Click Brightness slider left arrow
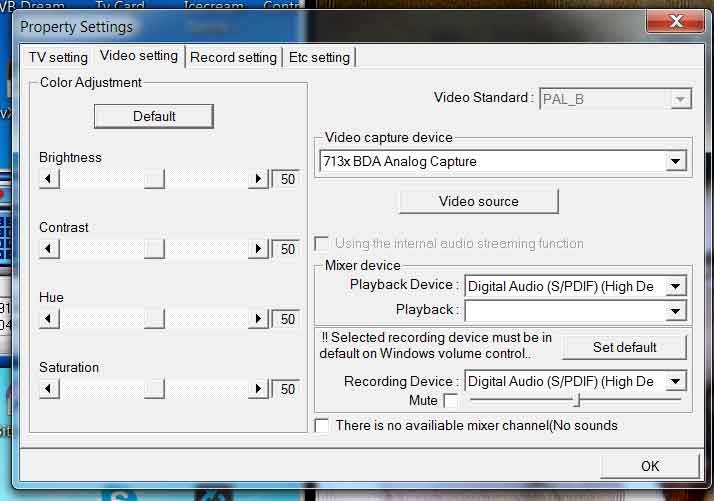The image size is (714, 501). tap(49, 179)
